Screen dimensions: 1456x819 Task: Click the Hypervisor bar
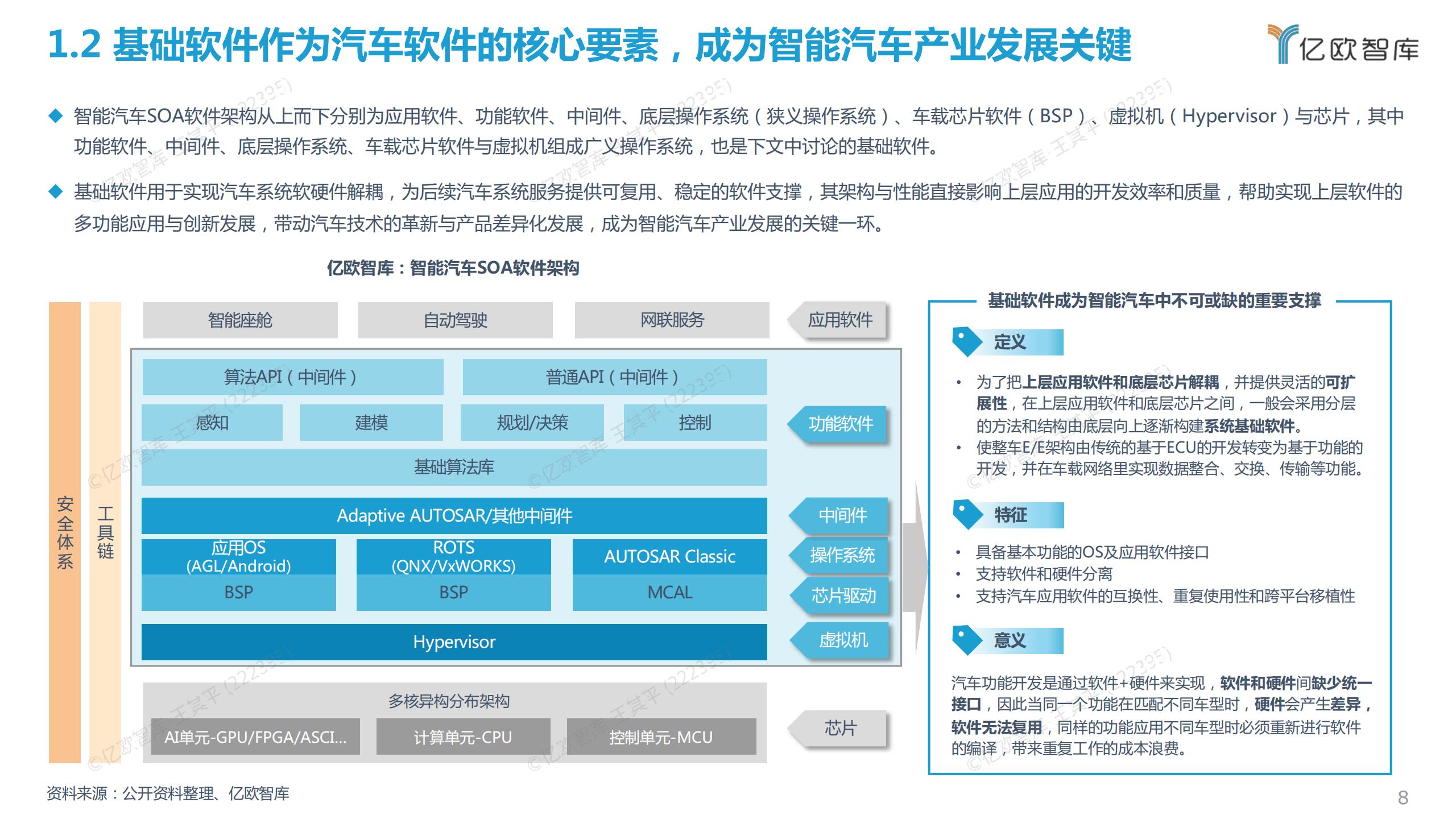(x=454, y=642)
